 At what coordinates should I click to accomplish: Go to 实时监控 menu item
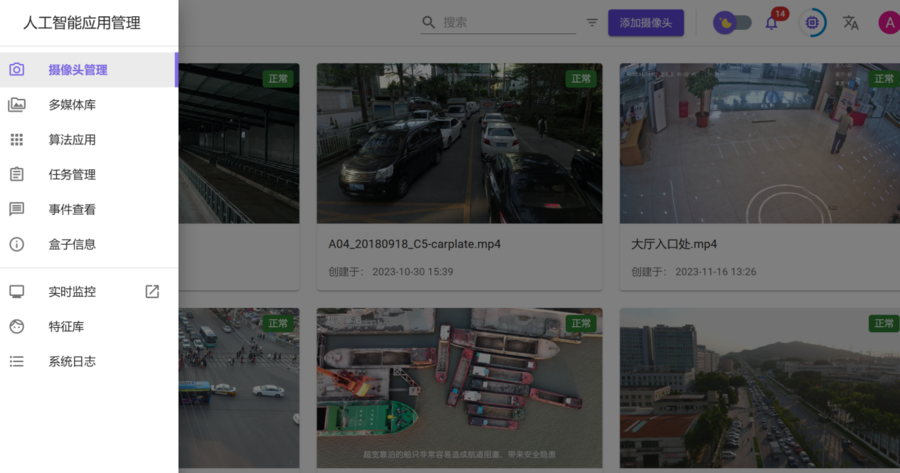[x=72, y=292]
